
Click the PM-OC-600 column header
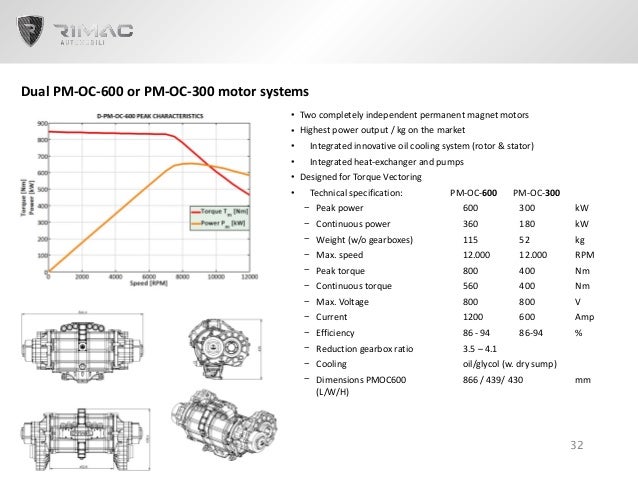(474, 192)
